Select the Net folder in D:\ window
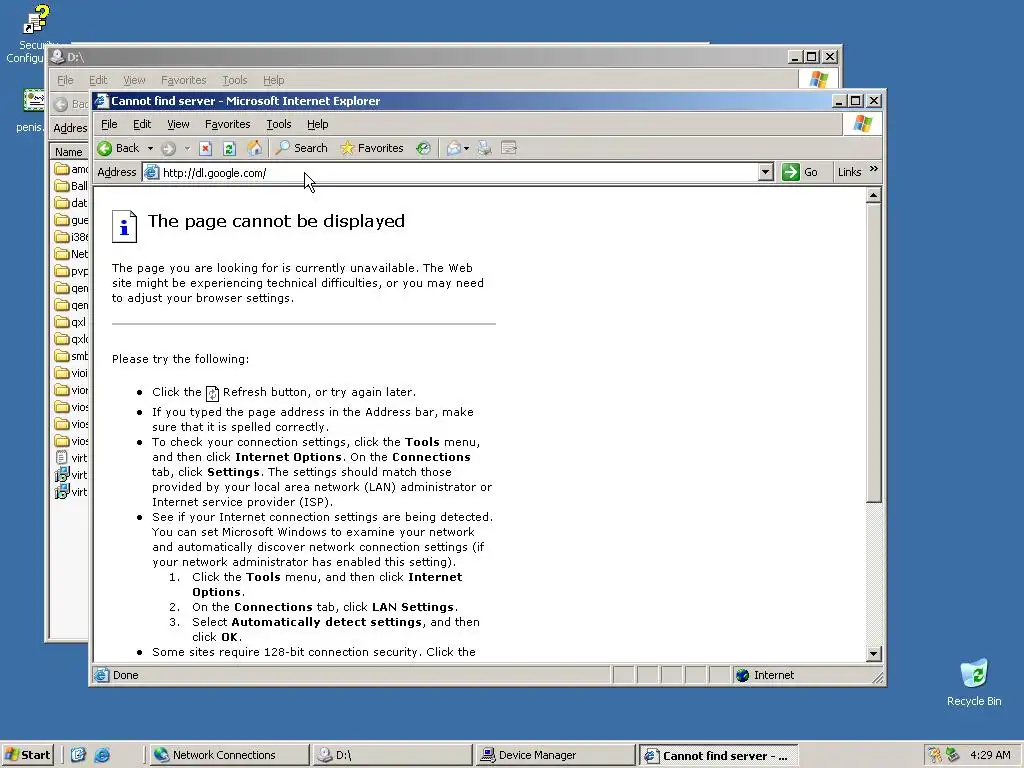Screen dimensions: 1024x768 click(71, 254)
